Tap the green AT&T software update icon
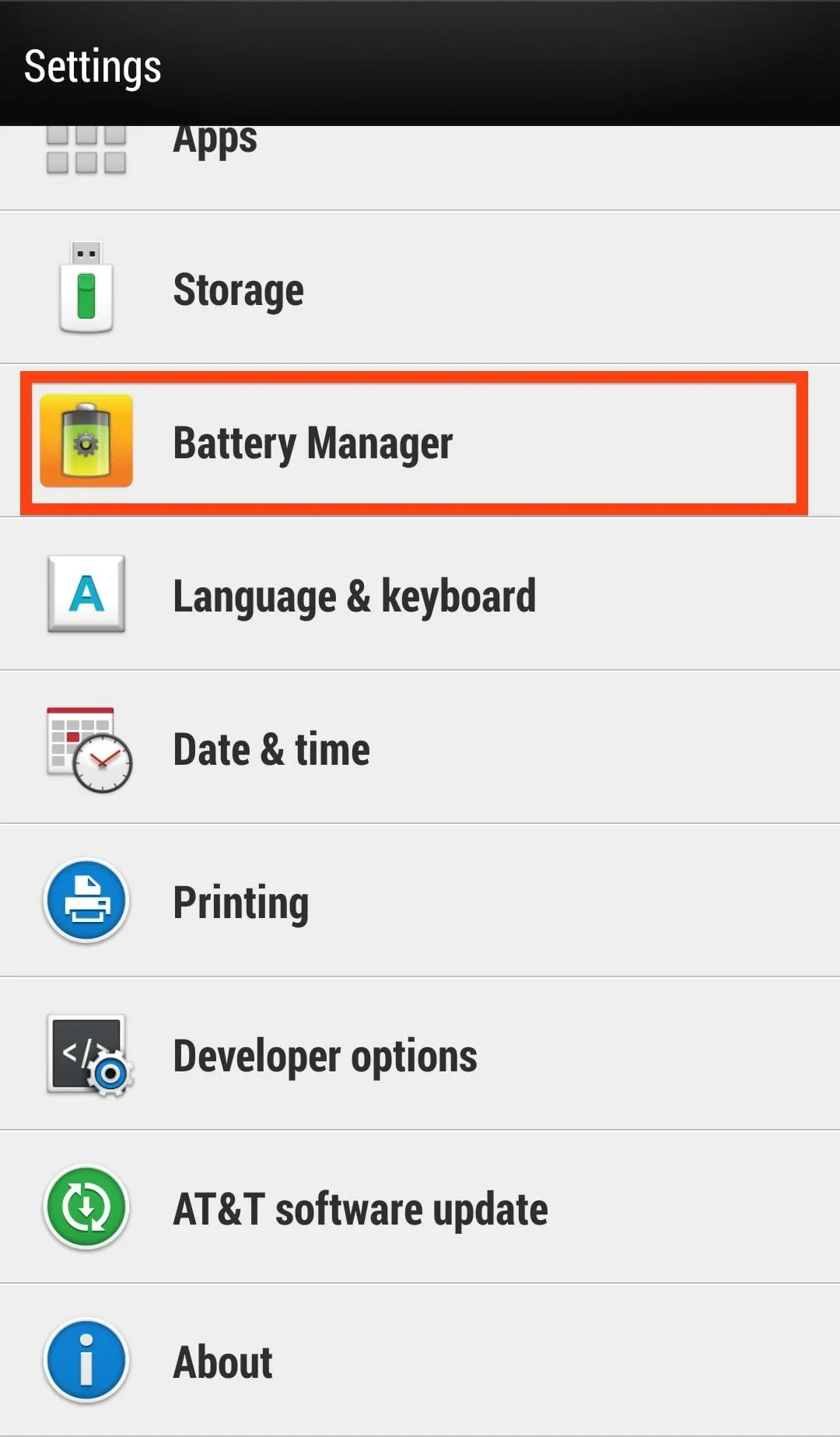The height and width of the screenshot is (1437, 840). click(86, 1207)
